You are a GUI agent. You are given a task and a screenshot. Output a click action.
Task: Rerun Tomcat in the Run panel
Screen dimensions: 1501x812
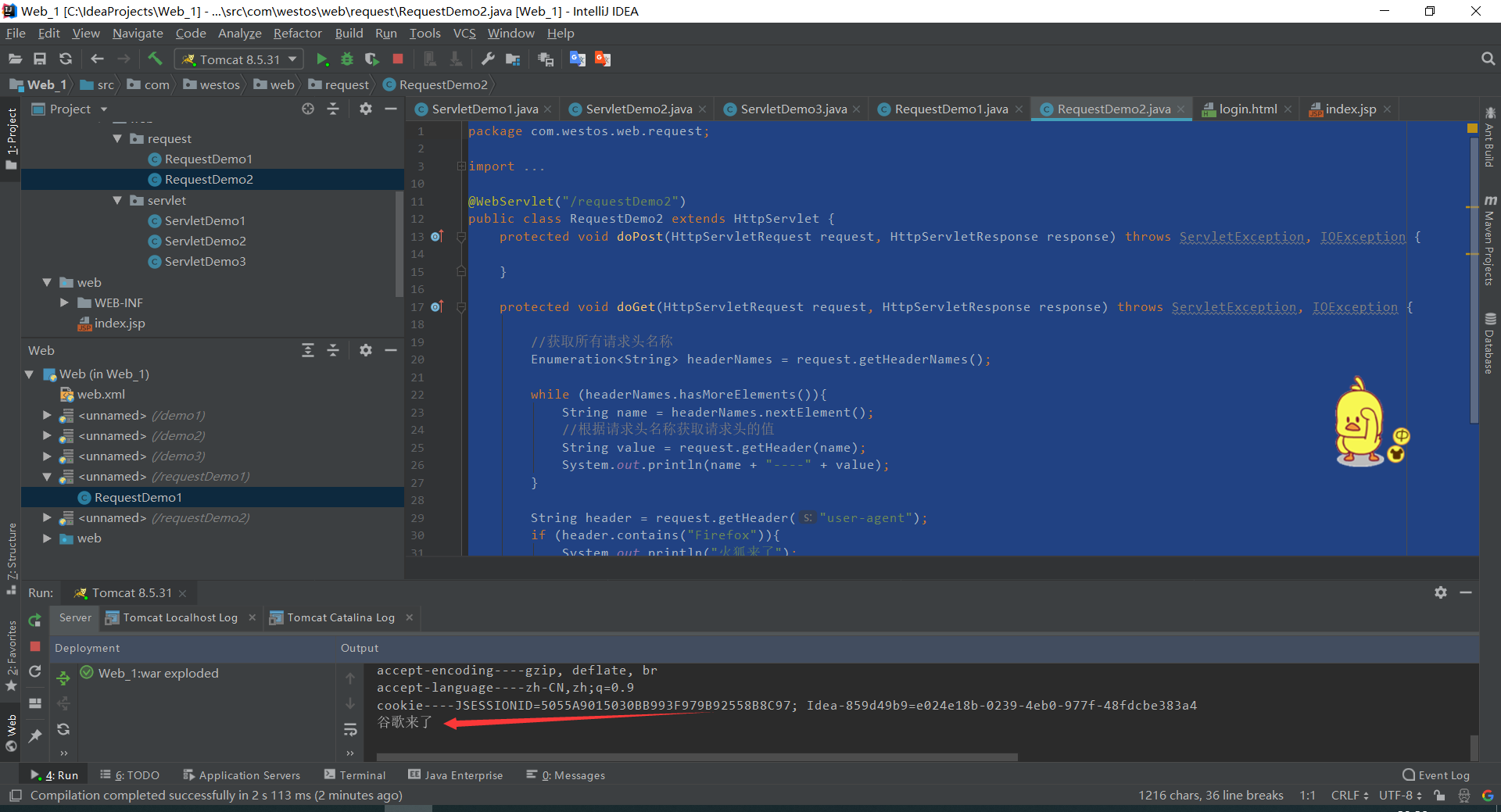click(35, 620)
